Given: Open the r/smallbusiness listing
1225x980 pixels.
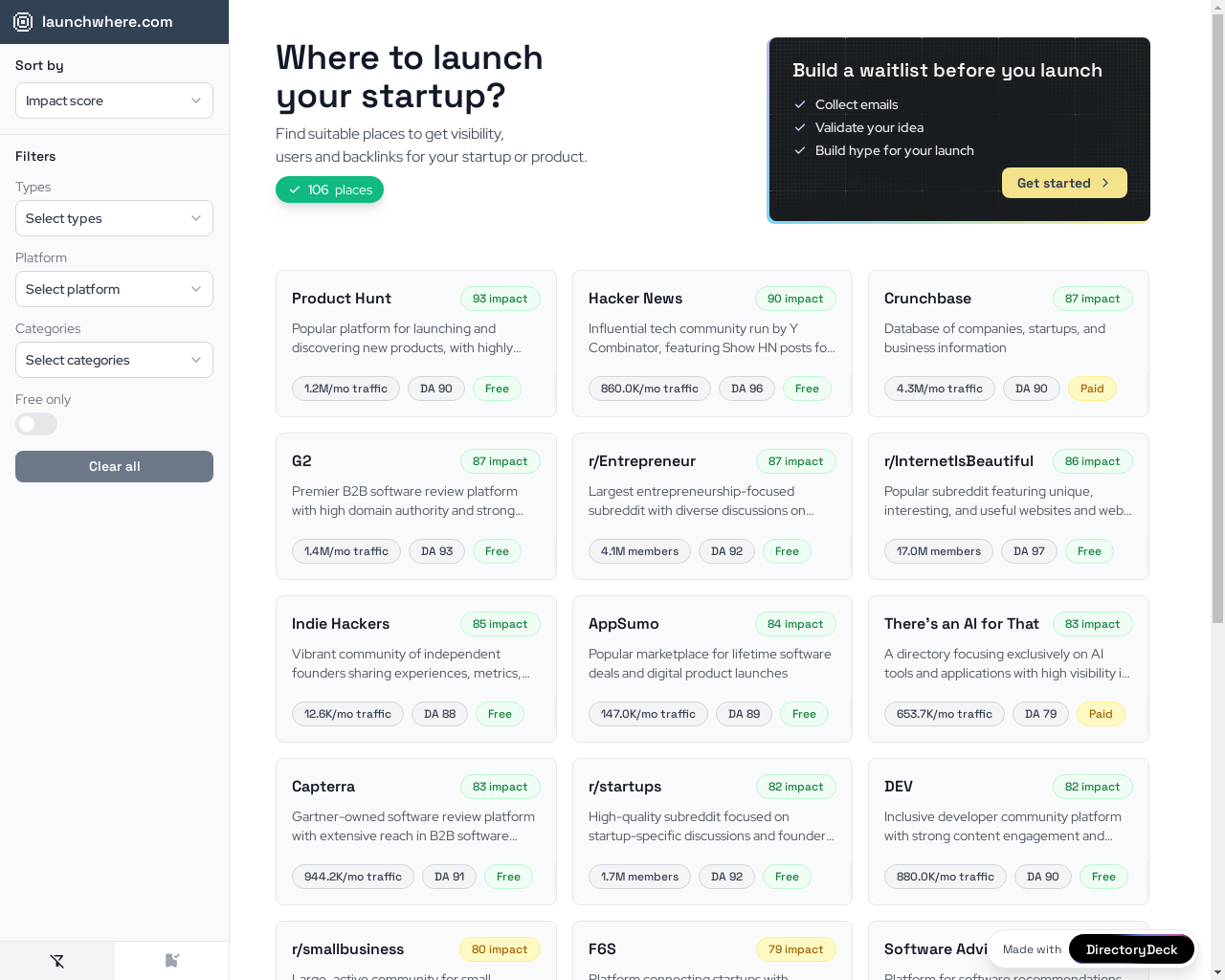Looking at the screenshot, I should pyautogui.click(x=415, y=950).
